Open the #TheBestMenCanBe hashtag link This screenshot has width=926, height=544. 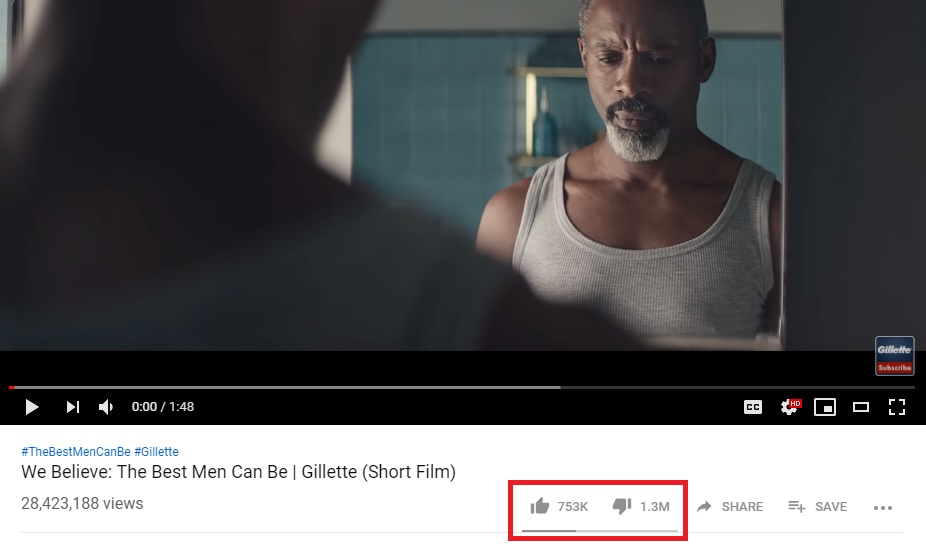click(x=76, y=452)
